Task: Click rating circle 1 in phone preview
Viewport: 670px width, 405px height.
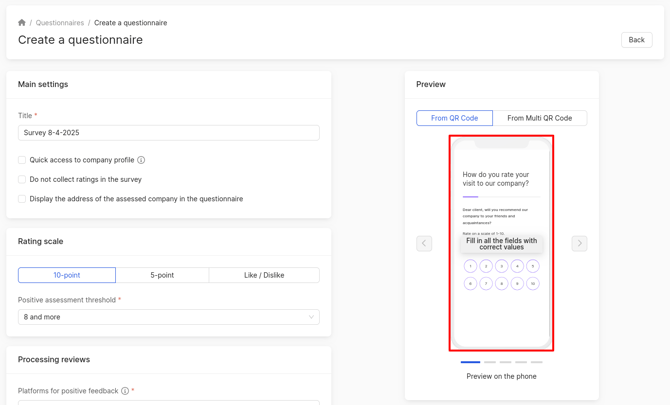Action: [x=470, y=266]
